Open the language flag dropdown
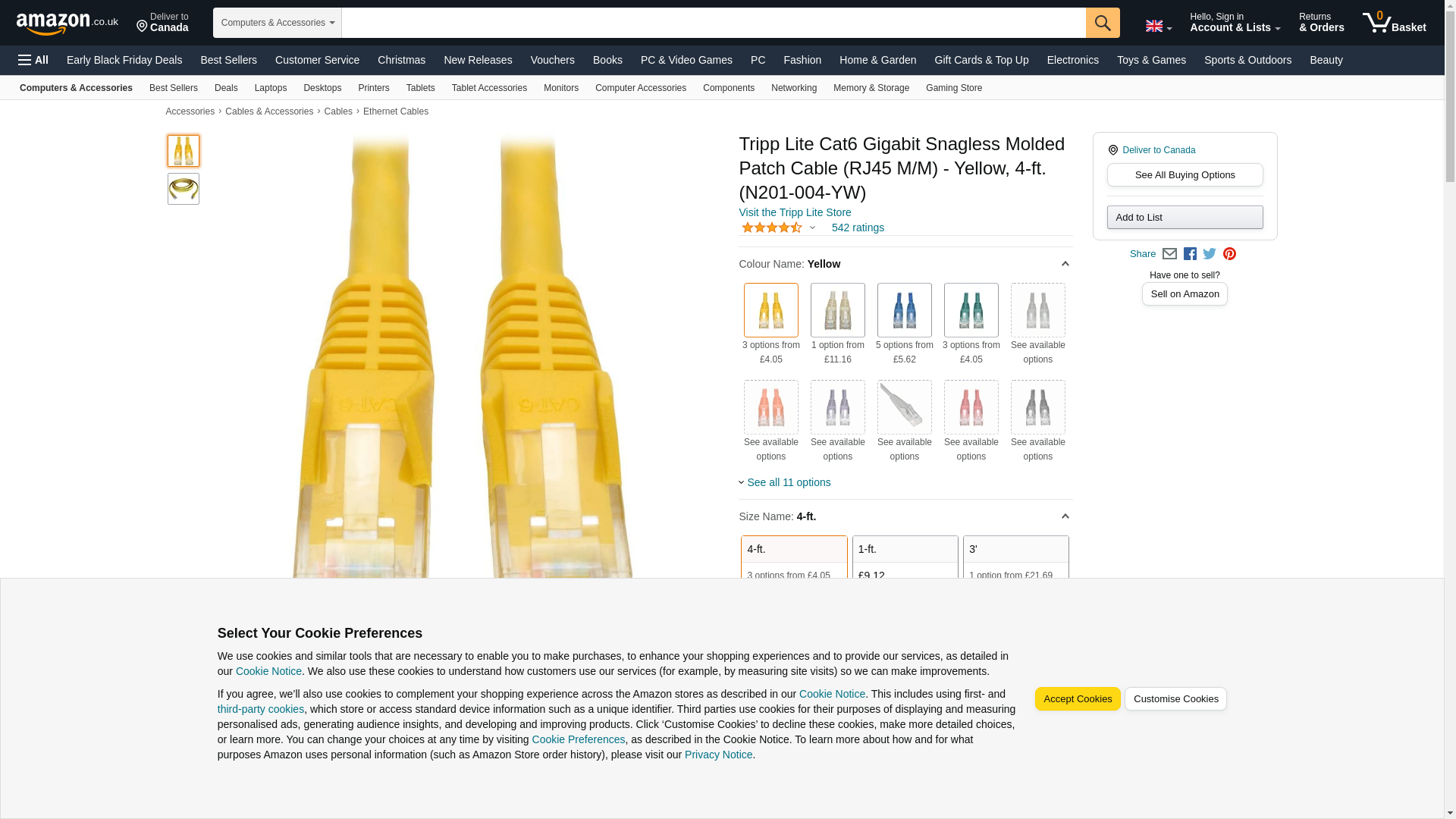This screenshot has width=1456, height=819. [x=1159, y=26]
